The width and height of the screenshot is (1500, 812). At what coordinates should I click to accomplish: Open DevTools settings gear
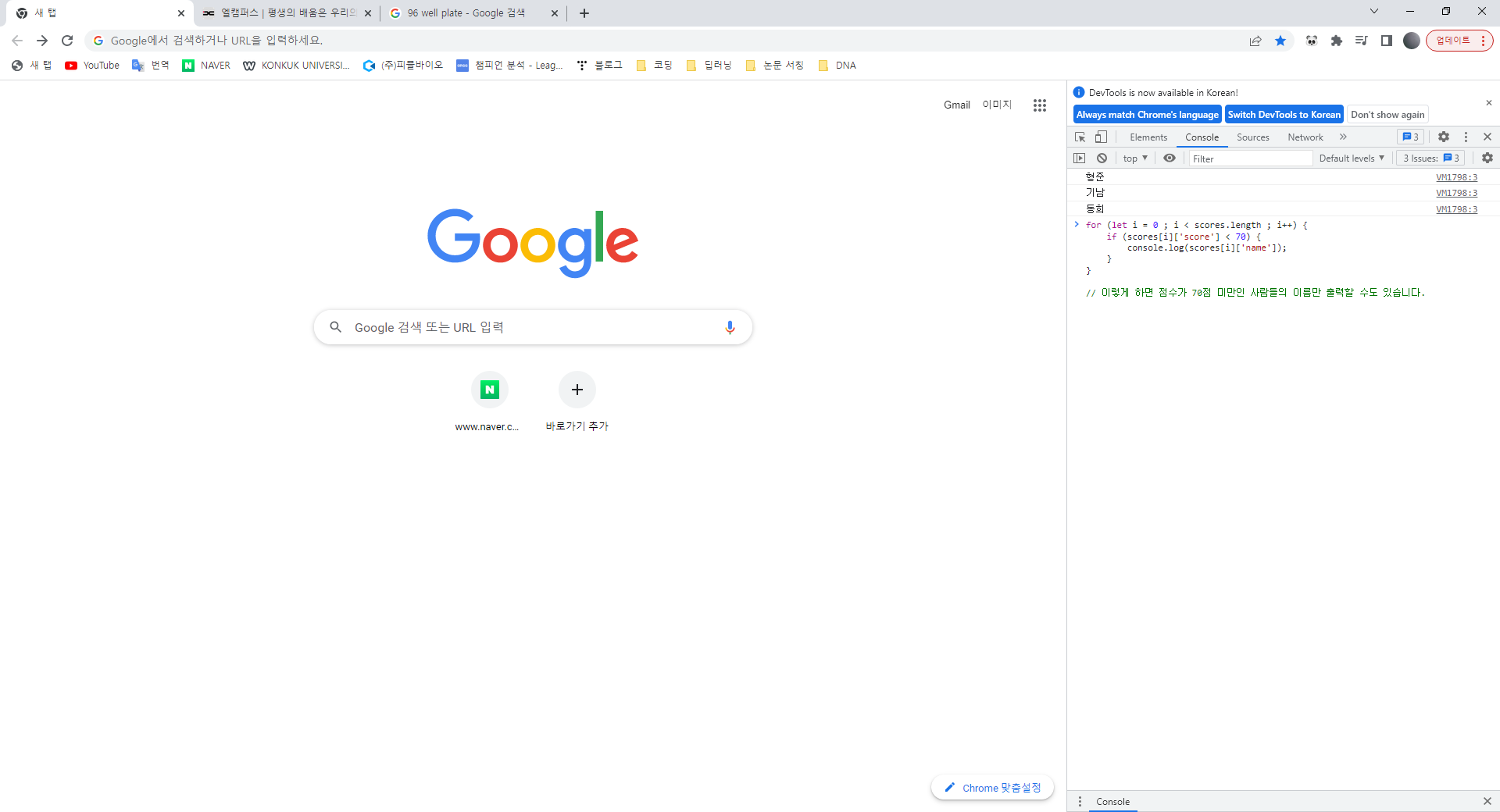[x=1444, y=137]
